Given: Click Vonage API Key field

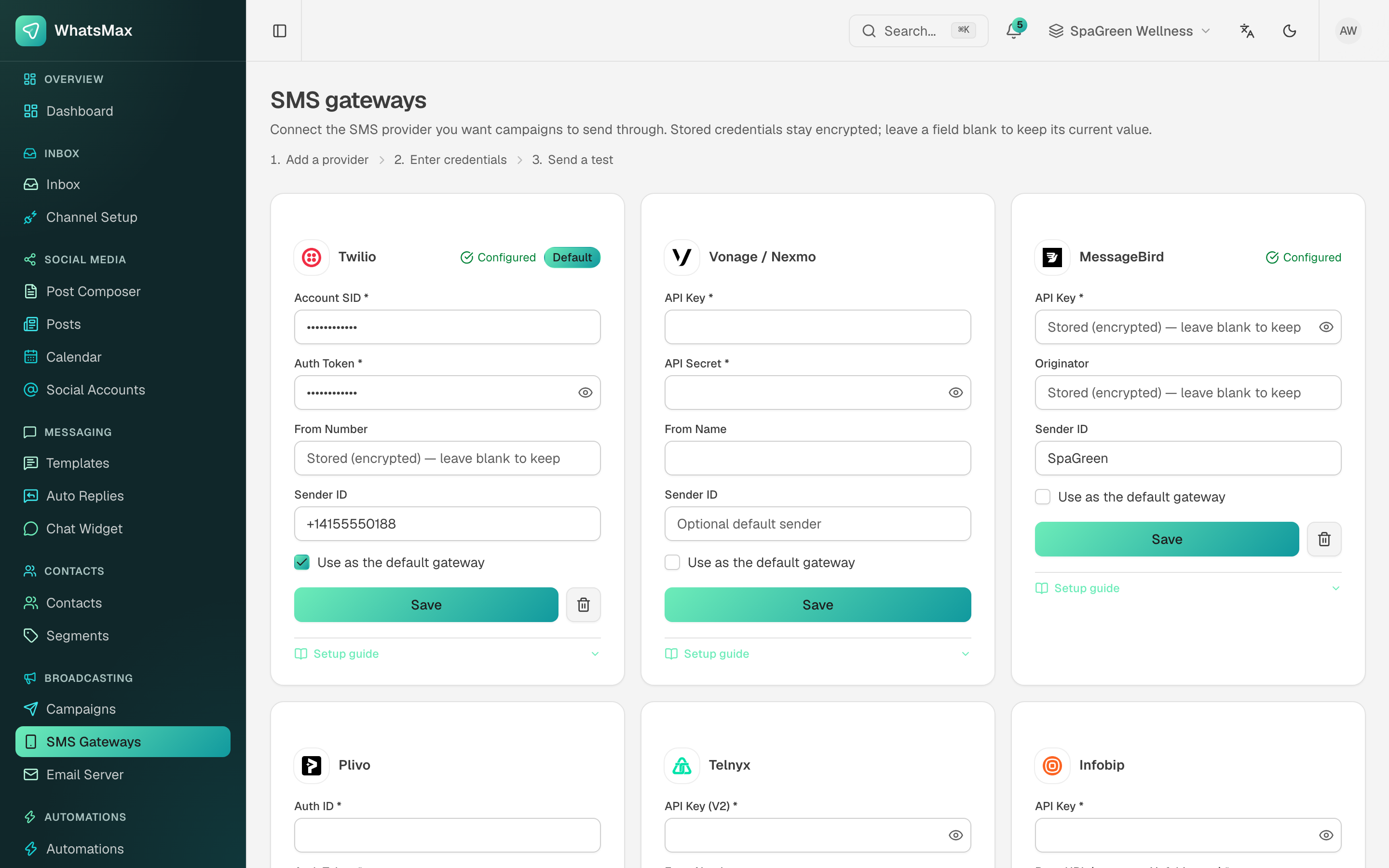Looking at the screenshot, I should coord(817,327).
